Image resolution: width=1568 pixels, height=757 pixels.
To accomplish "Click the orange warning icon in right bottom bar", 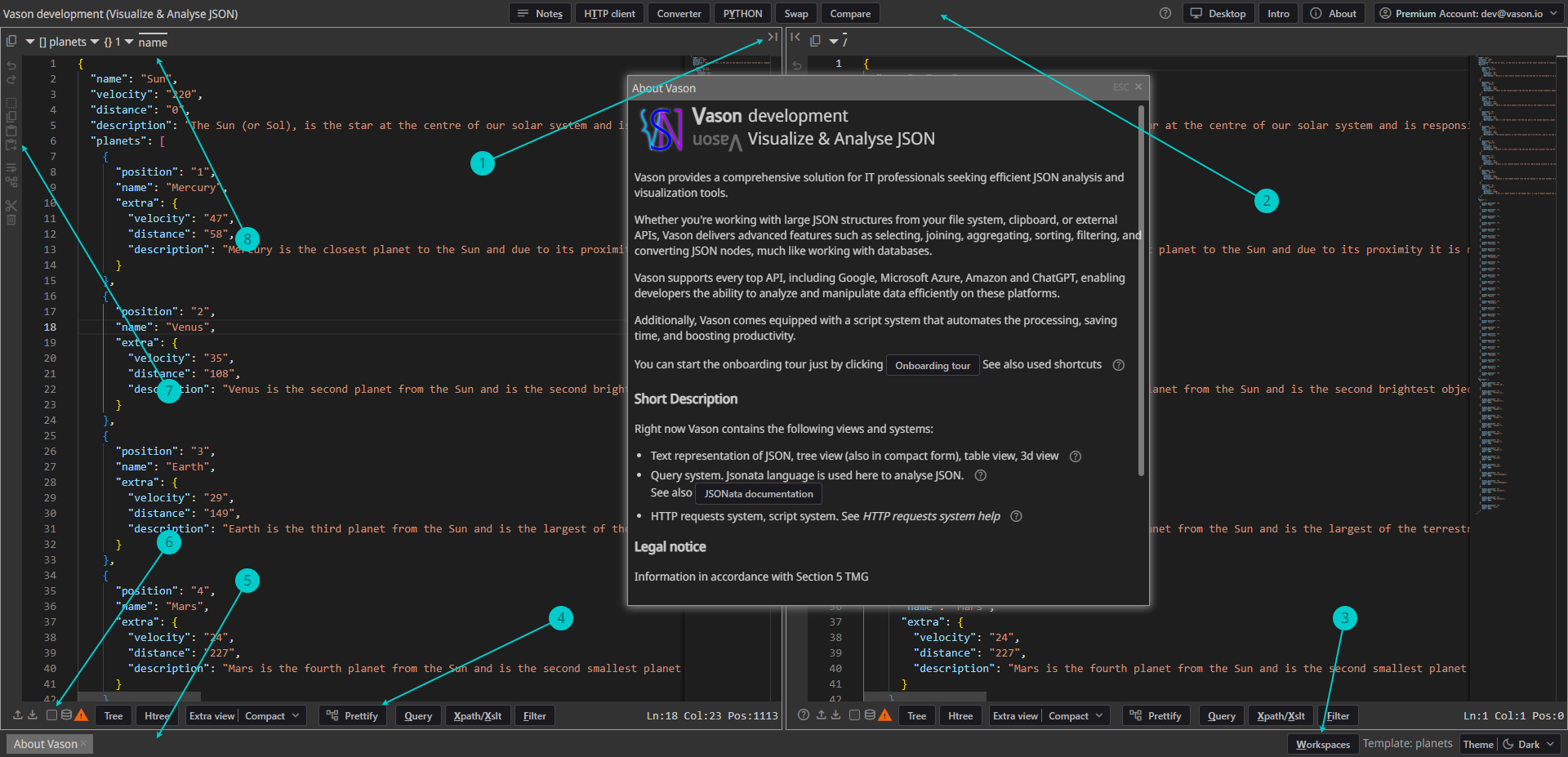I will pyautogui.click(x=884, y=715).
